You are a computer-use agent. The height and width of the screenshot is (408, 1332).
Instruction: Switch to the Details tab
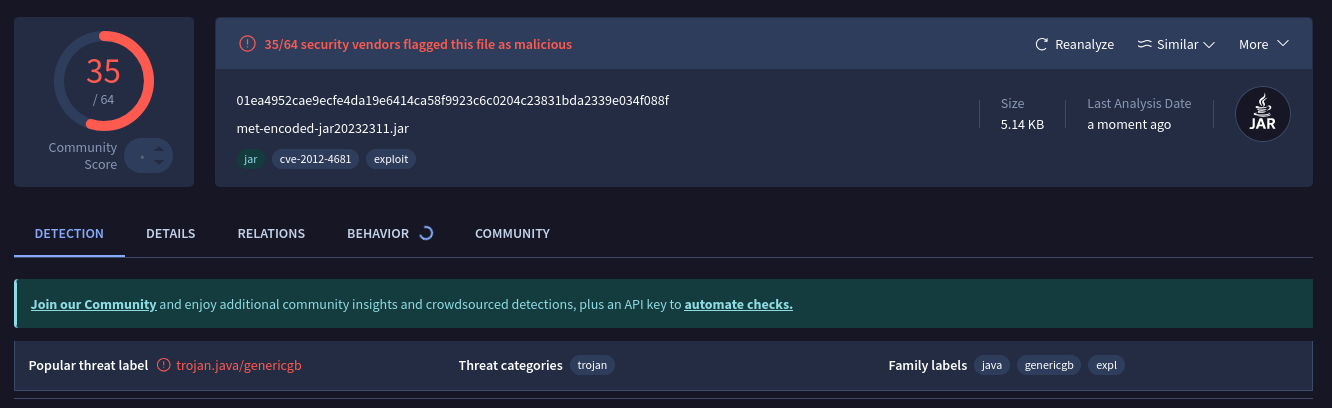pos(170,234)
